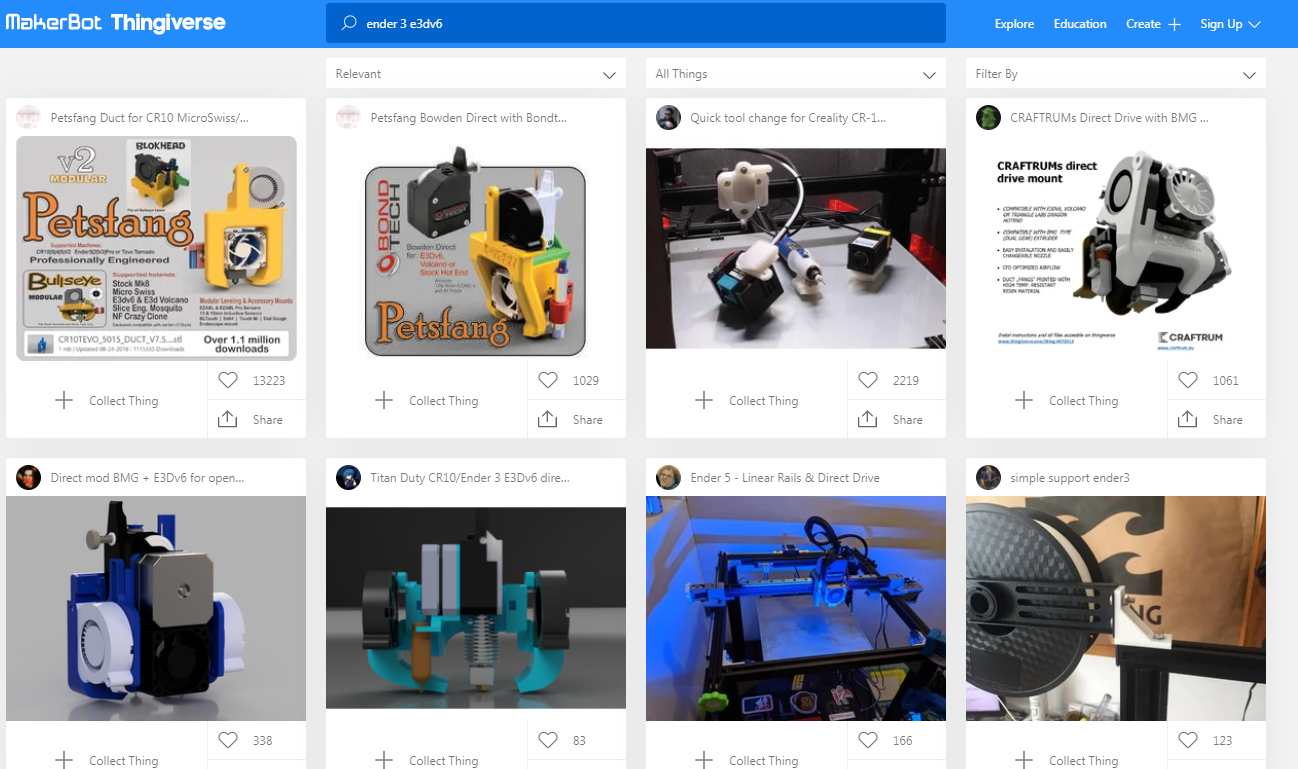The width and height of the screenshot is (1298, 769).
Task: Like the Ender 5 Linear Rails thing, 166 likes
Action: pos(868,740)
